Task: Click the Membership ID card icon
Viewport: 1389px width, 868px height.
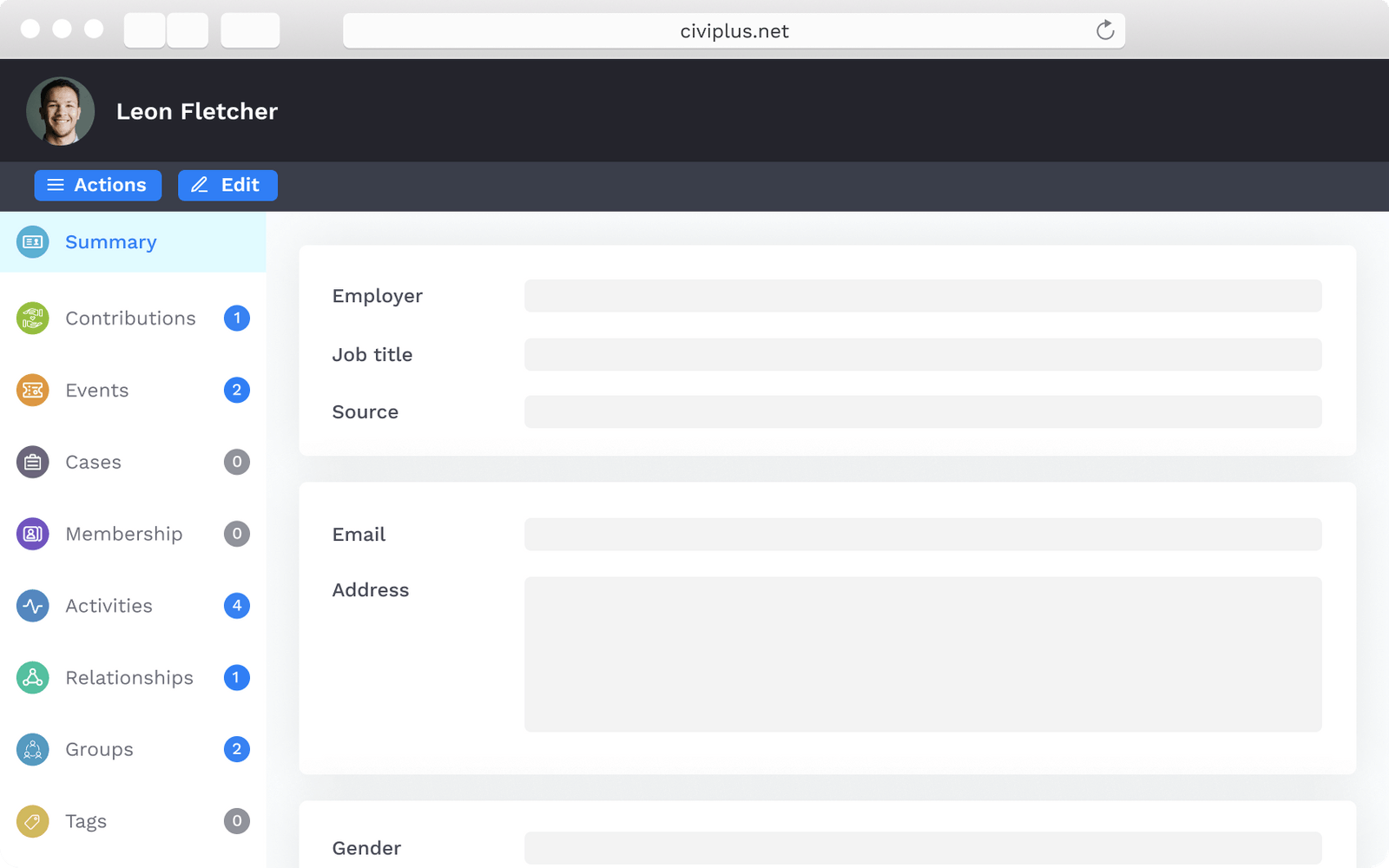Action: pyautogui.click(x=32, y=533)
